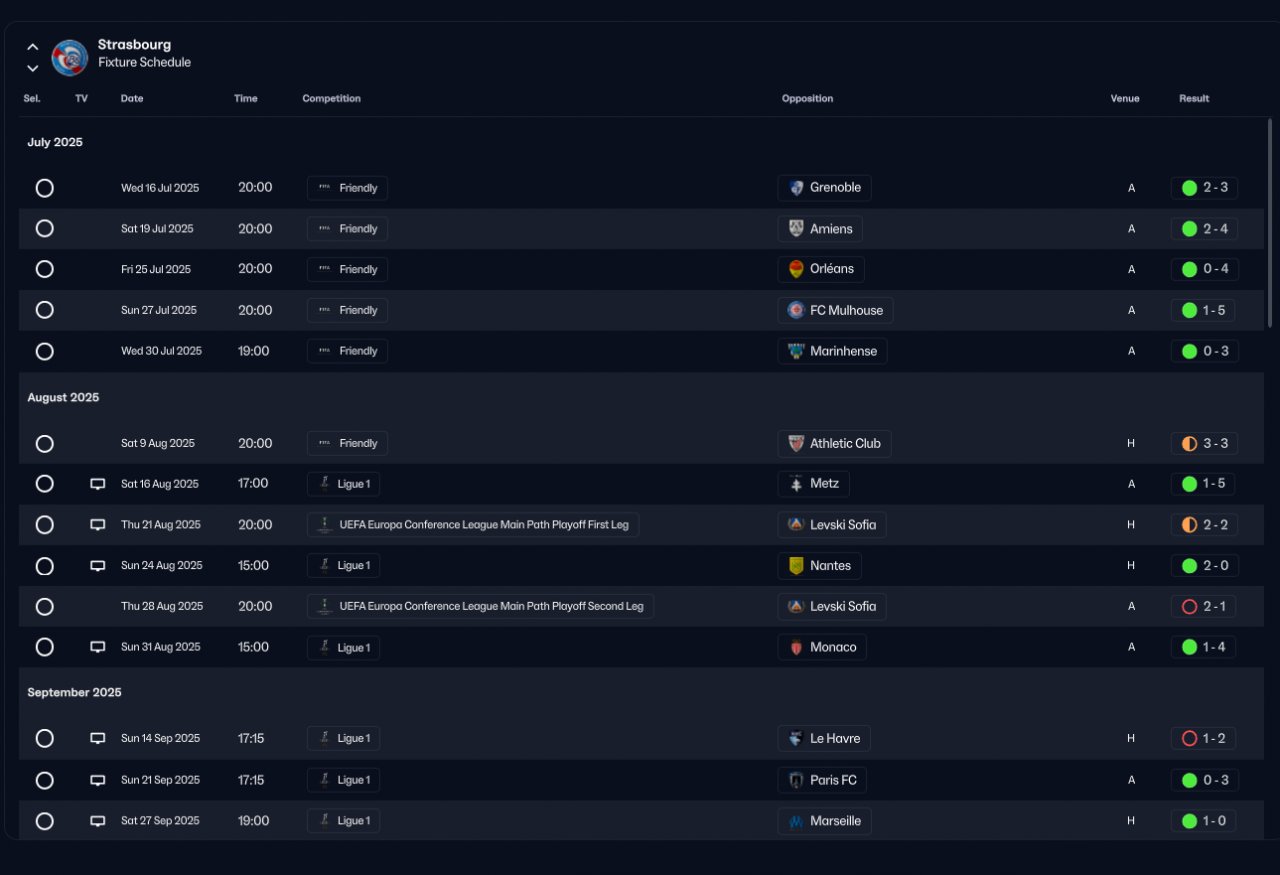Click the Amiens club crest
This screenshot has width=1280, height=875.
tap(796, 229)
